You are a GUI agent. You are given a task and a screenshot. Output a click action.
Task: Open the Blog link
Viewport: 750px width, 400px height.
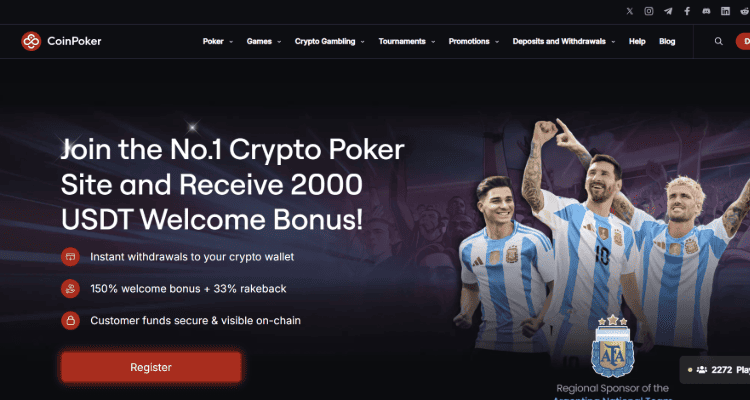click(667, 41)
